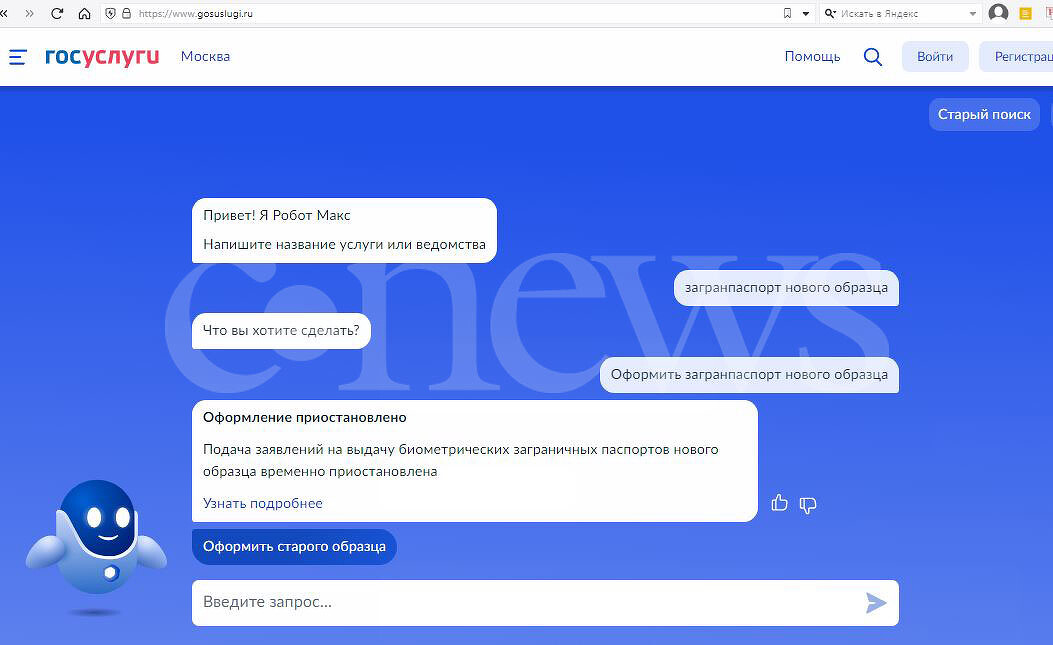This screenshot has height=645, width=1053.
Task: Like the robot's answer with thumbs up
Action: (x=780, y=503)
